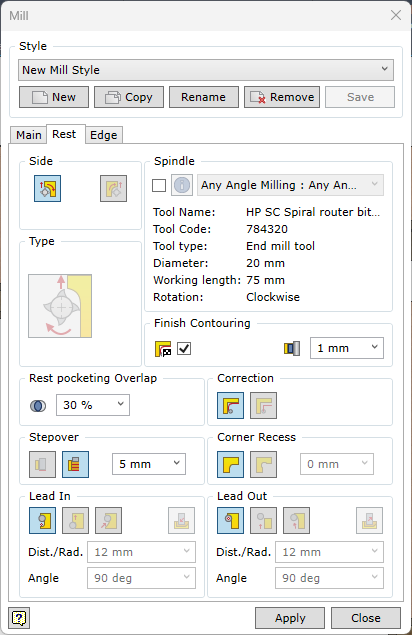Choose third Lead Out mode icon
Image resolution: width=412 pixels, height=635 pixels.
pos(297,520)
